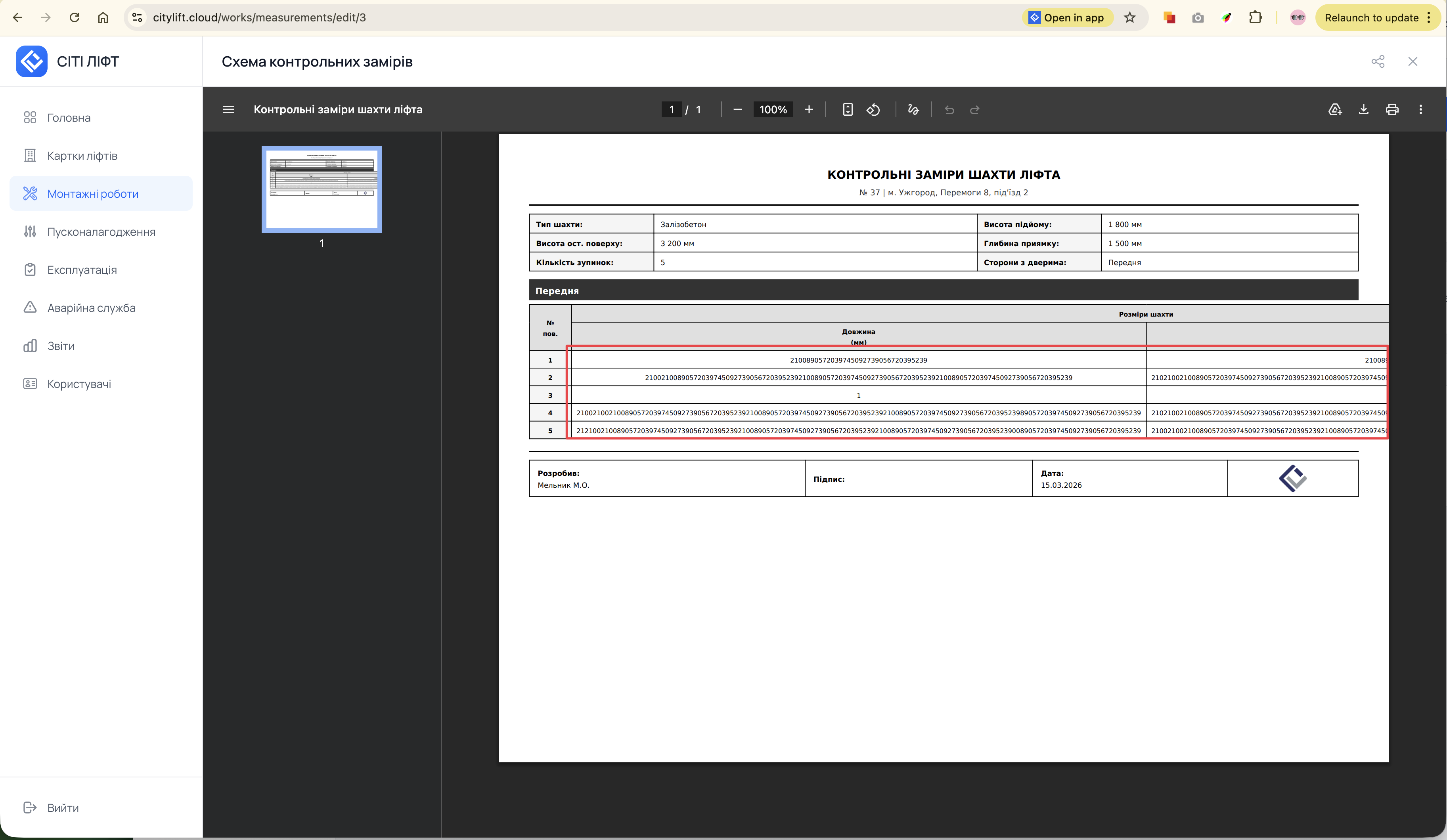Select the draw annotation tool
This screenshot has height=840, width=1447.
pyautogui.click(x=913, y=110)
